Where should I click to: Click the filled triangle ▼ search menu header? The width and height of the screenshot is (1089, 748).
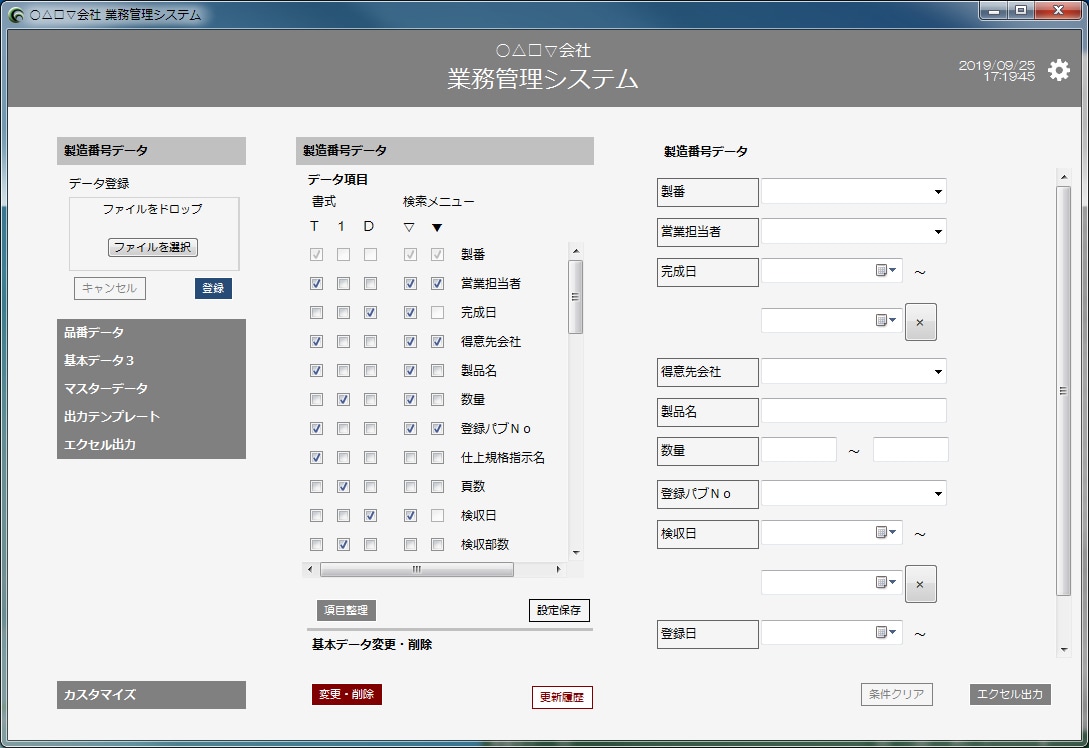[x=437, y=227]
